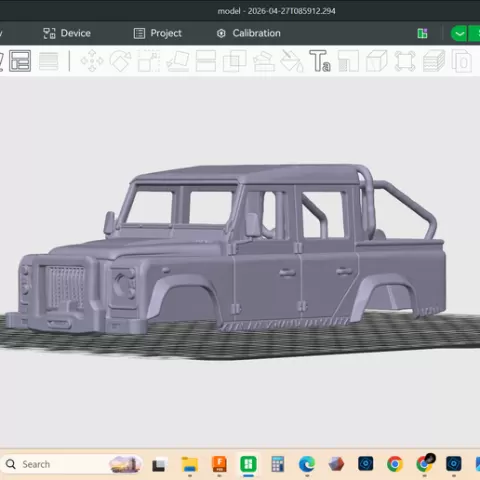Image resolution: width=480 pixels, height=480 pixels.
Task: Click the square with corner handles icon
Action: (x=405, y=61)
